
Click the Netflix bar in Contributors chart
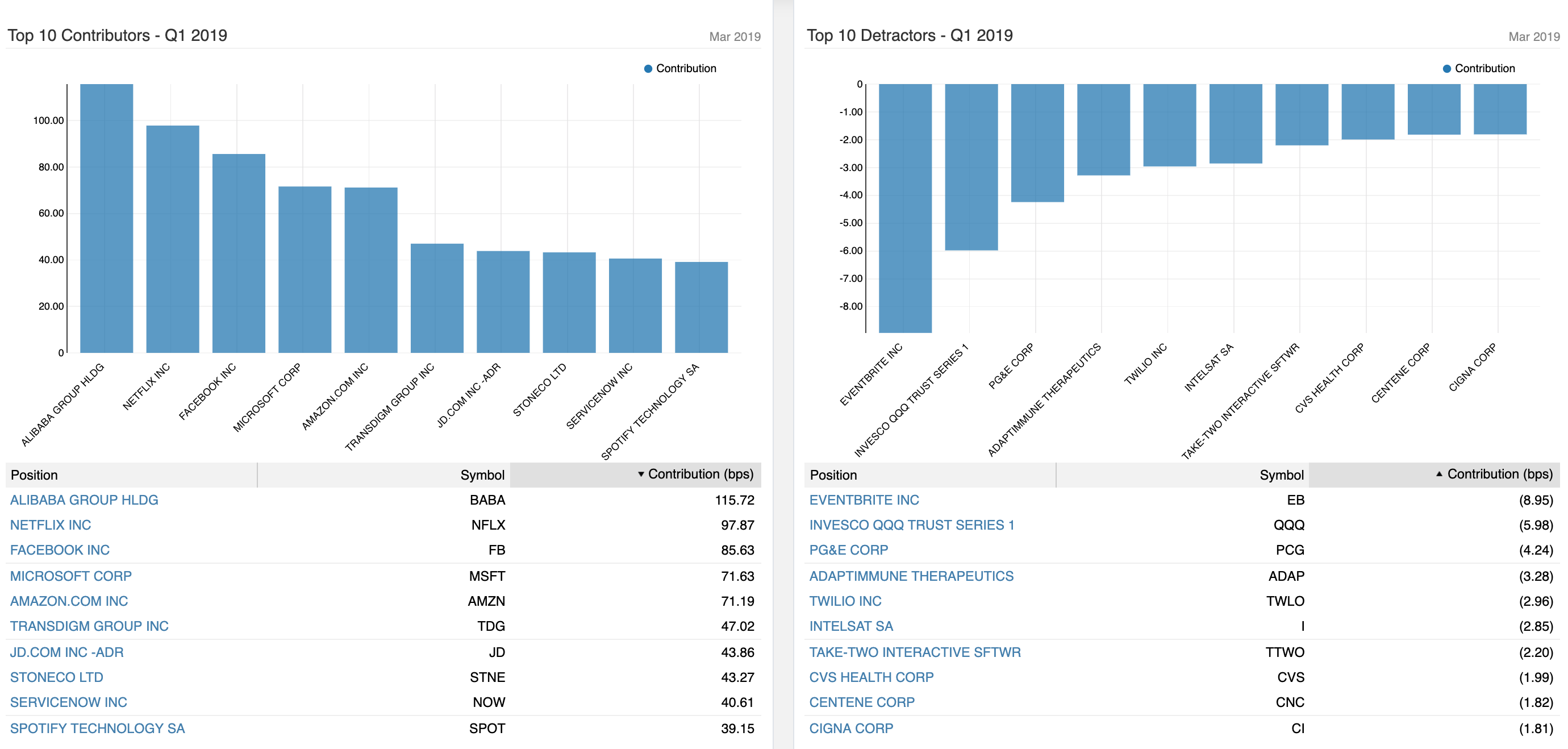tap(173, 239)
